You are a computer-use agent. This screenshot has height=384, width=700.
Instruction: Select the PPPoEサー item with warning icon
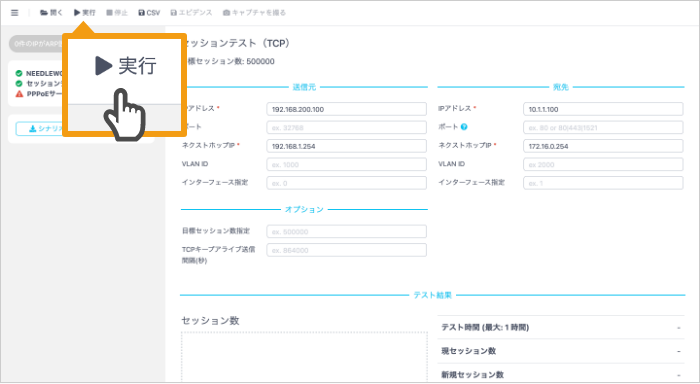(39, 94)
